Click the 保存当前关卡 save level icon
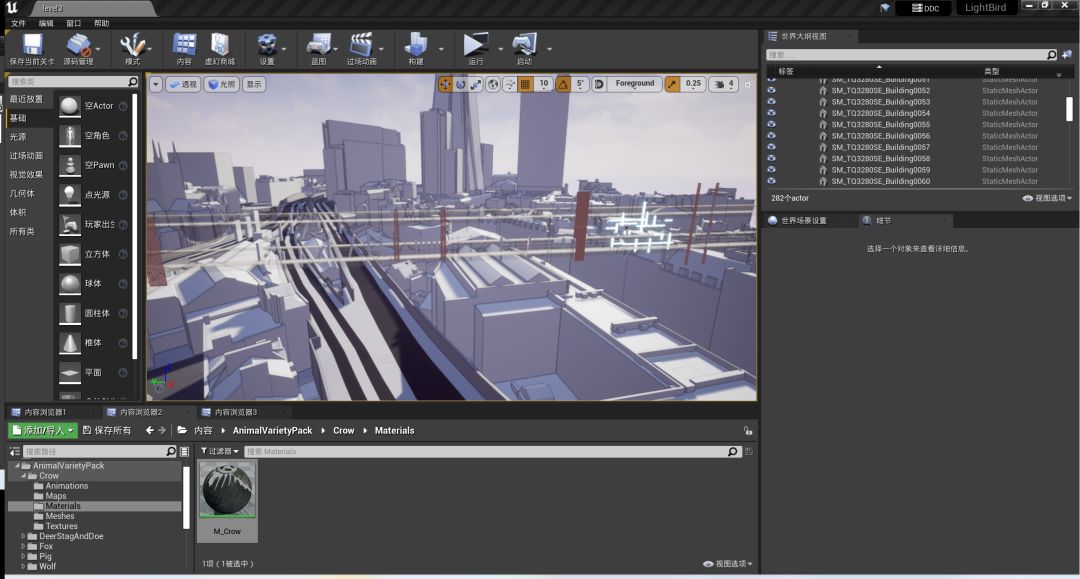Image resolution: width=1080 pixels, height=579 pixels. click(33, 45)
